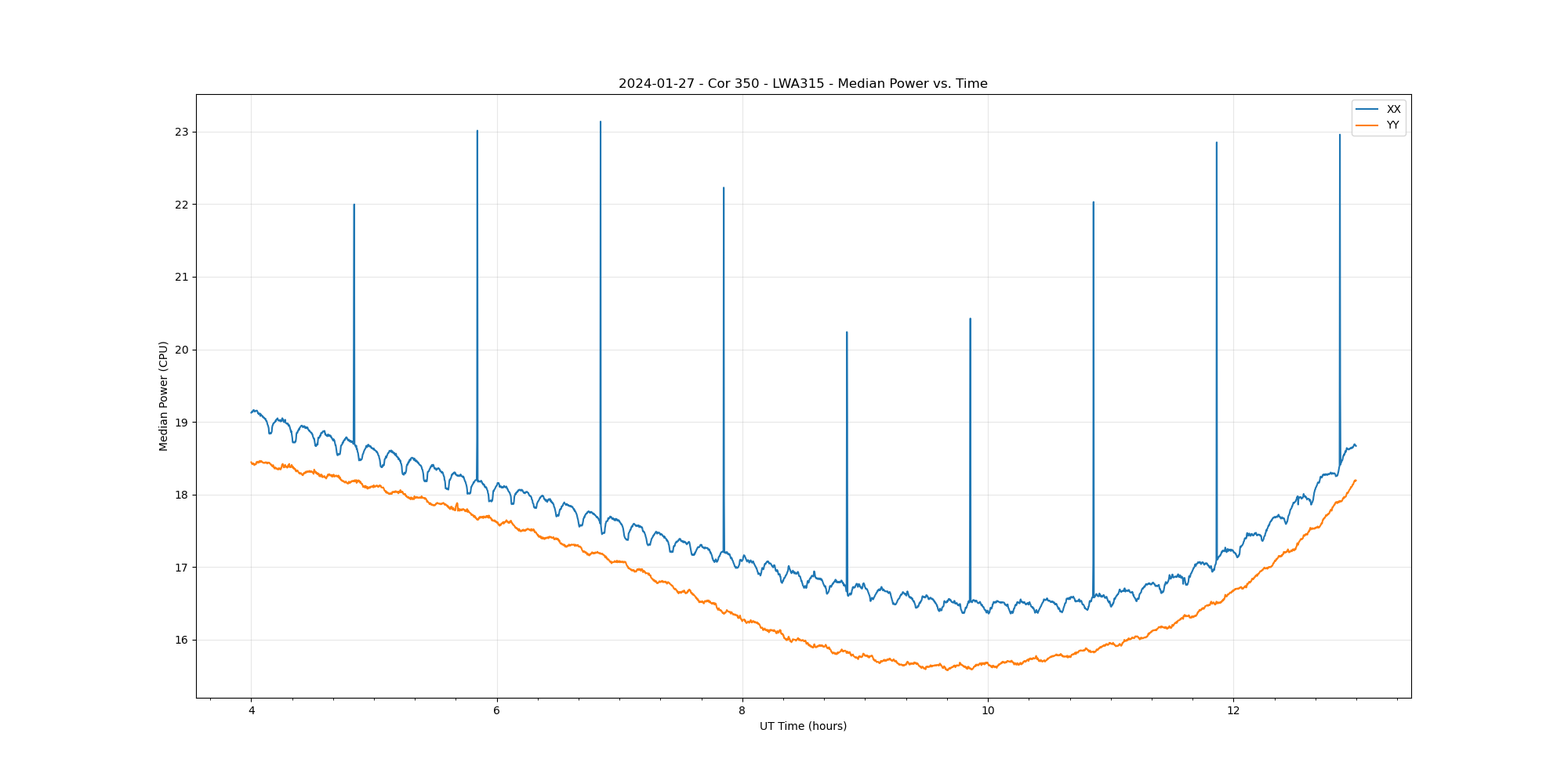Image resolution: width=1568 pixels, height=784 pixels.
Task: Click the y-axis tick label 16
Action: click(182, 640)
